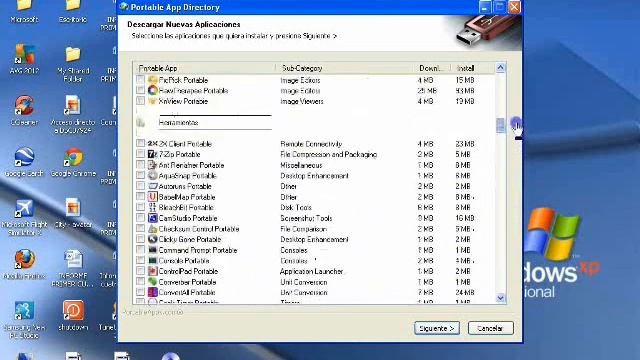The image size is (640, 360).
Task: Click the Converber Portable icon
Action: pos(153,282)
